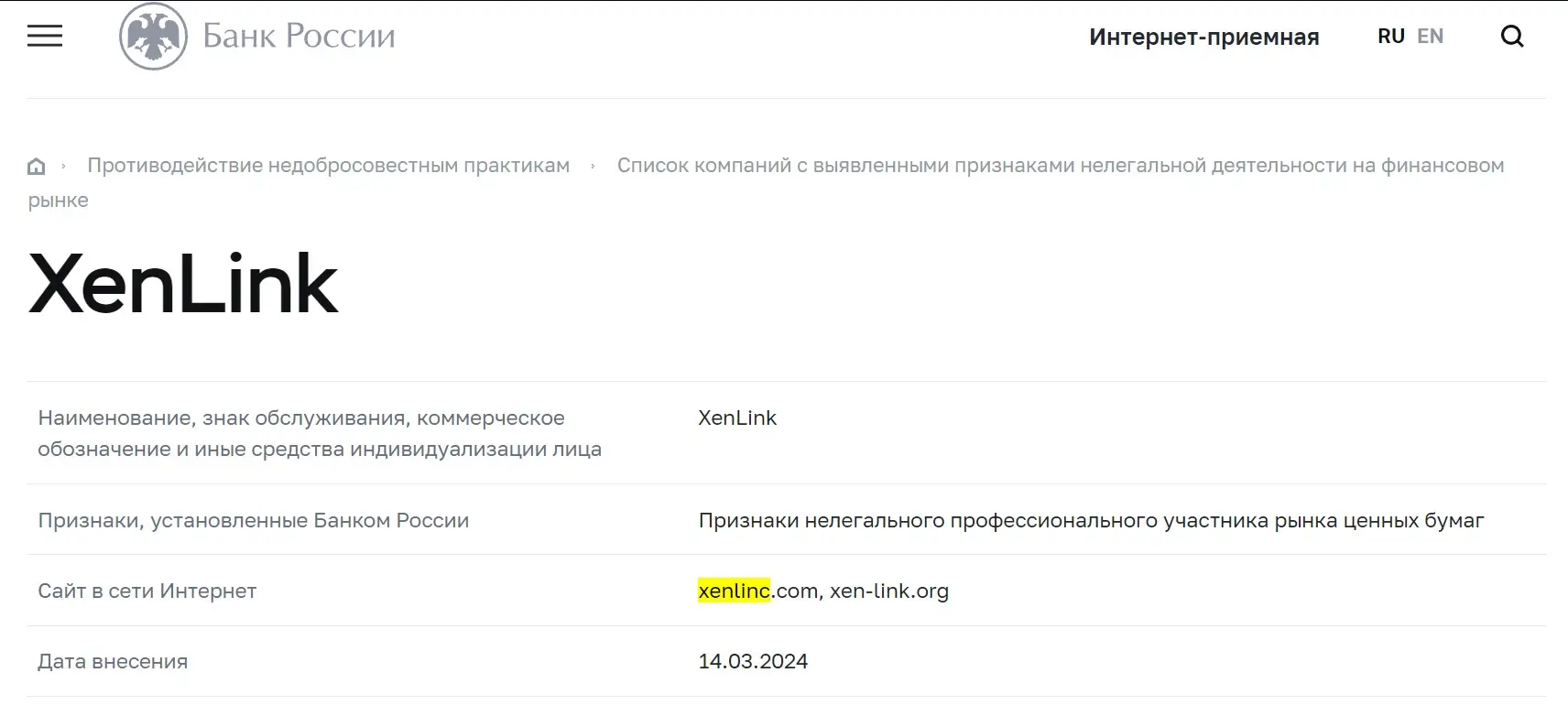Select the highlighted xenlinc.com site address
The height and width of the screenshot is (716, 1568).
click(733, 591)
